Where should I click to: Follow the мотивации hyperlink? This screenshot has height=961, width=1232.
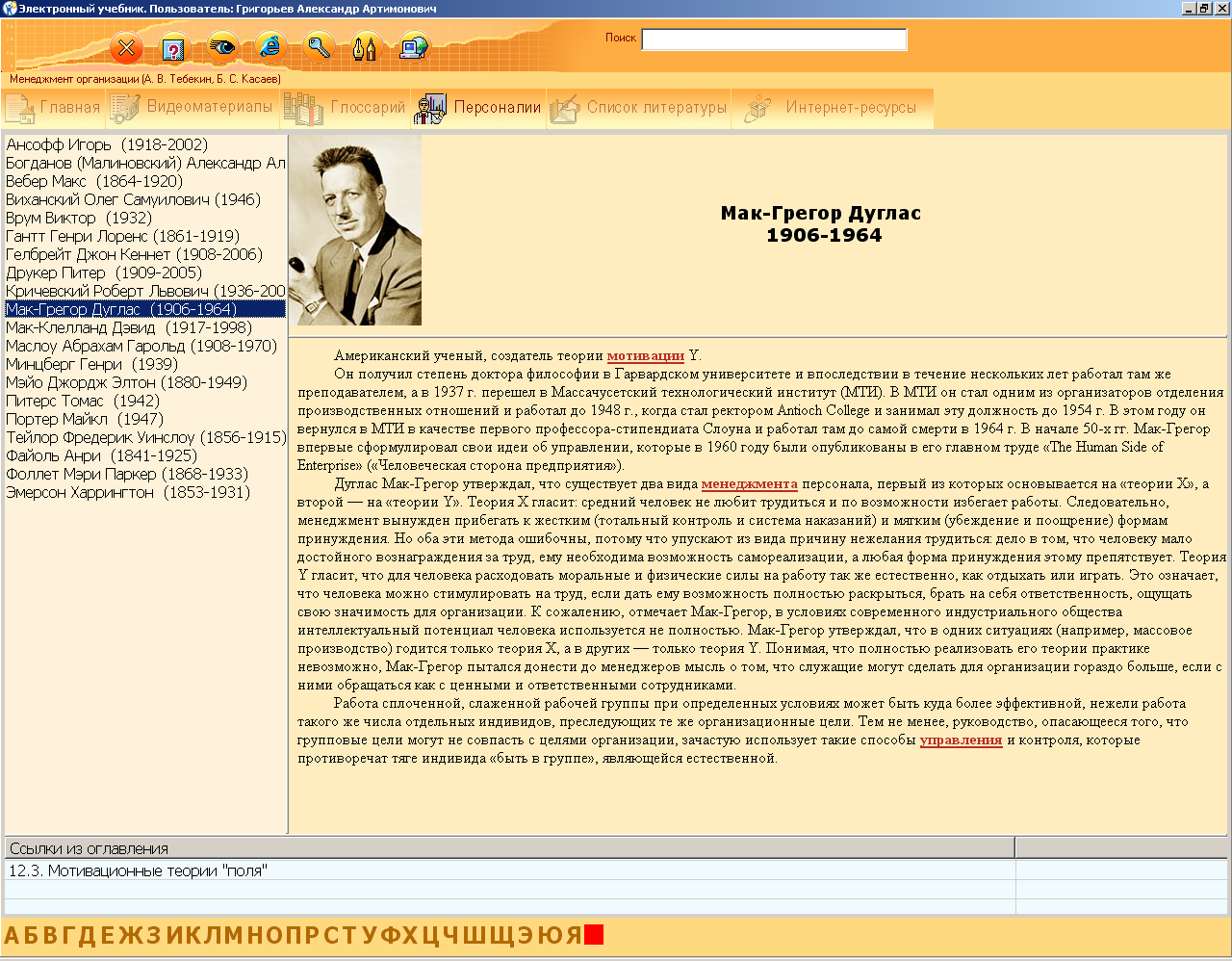645,355
